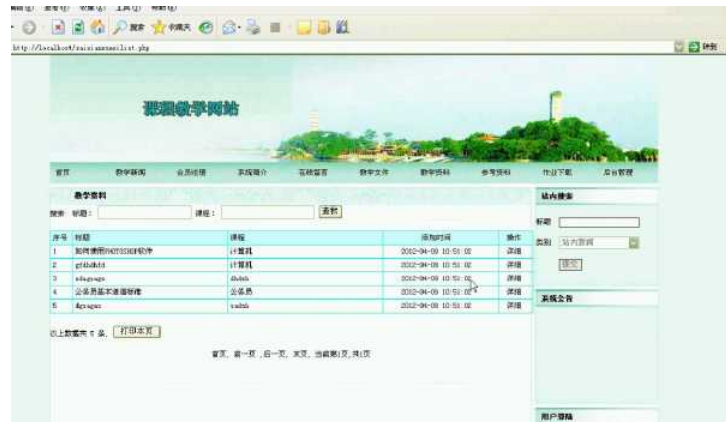Open the 会员注册 navigation item
The width and height of the screenshot is (726, 431).
tap(191, 173)
